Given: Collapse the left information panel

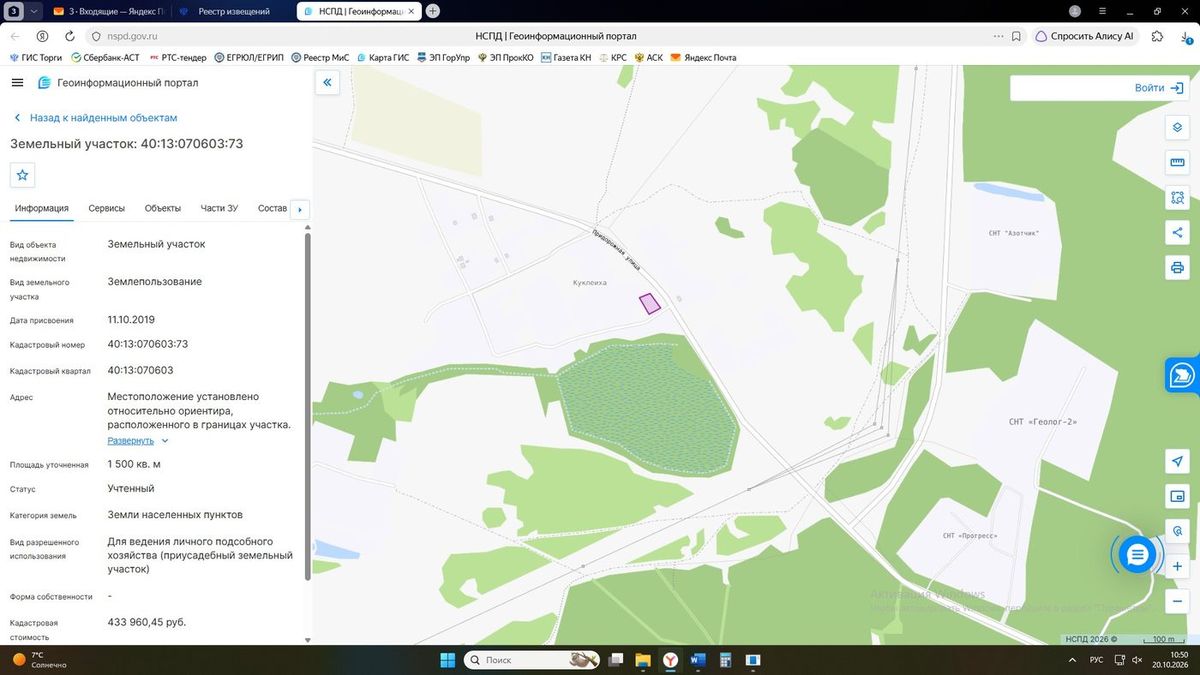Looking at the screenshot, I should click(x=327, y=83).
